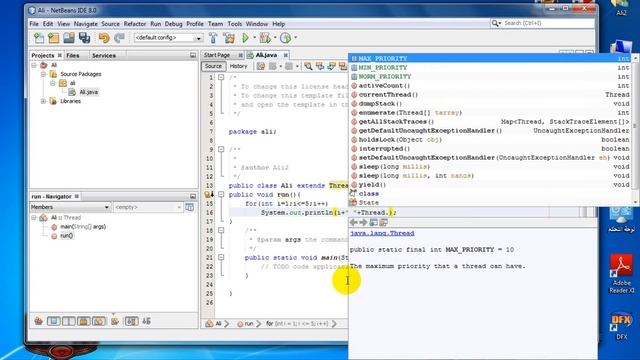Click the Adobe Reader XI desktop icon

click(x=621, y=273)
